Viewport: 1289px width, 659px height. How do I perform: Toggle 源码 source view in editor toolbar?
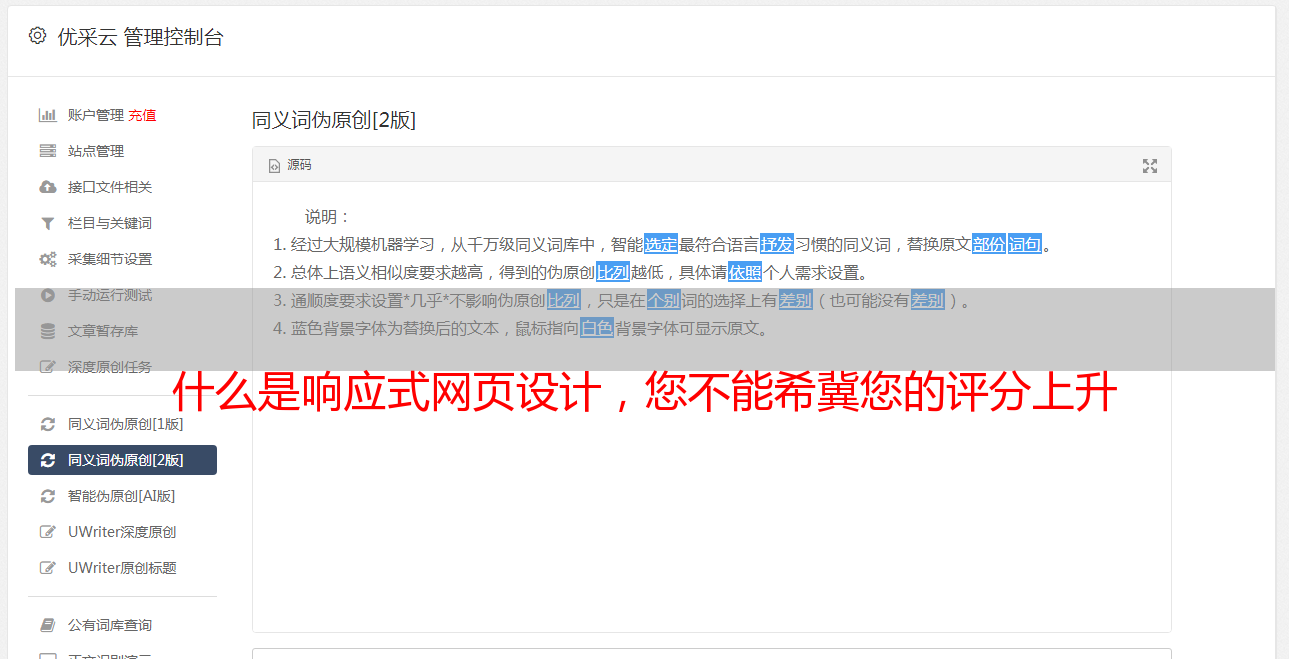290,165
